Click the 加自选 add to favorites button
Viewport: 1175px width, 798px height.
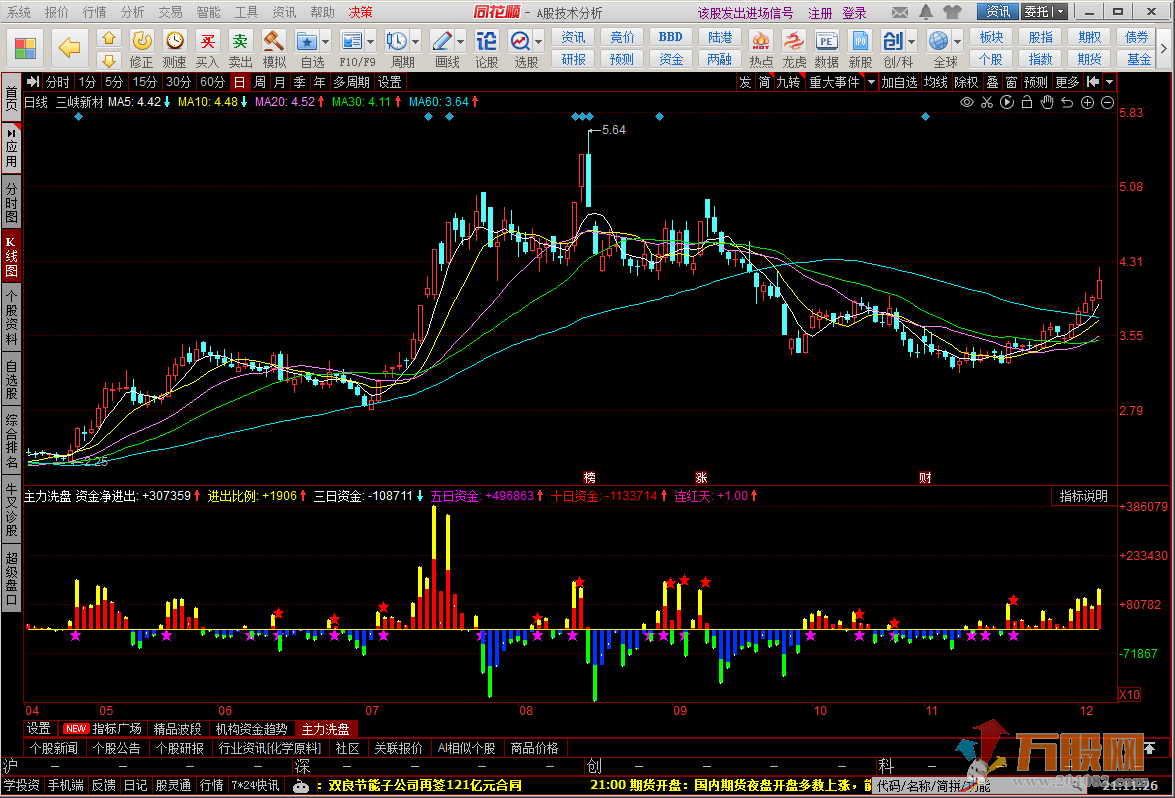click(x=899, y=82)
